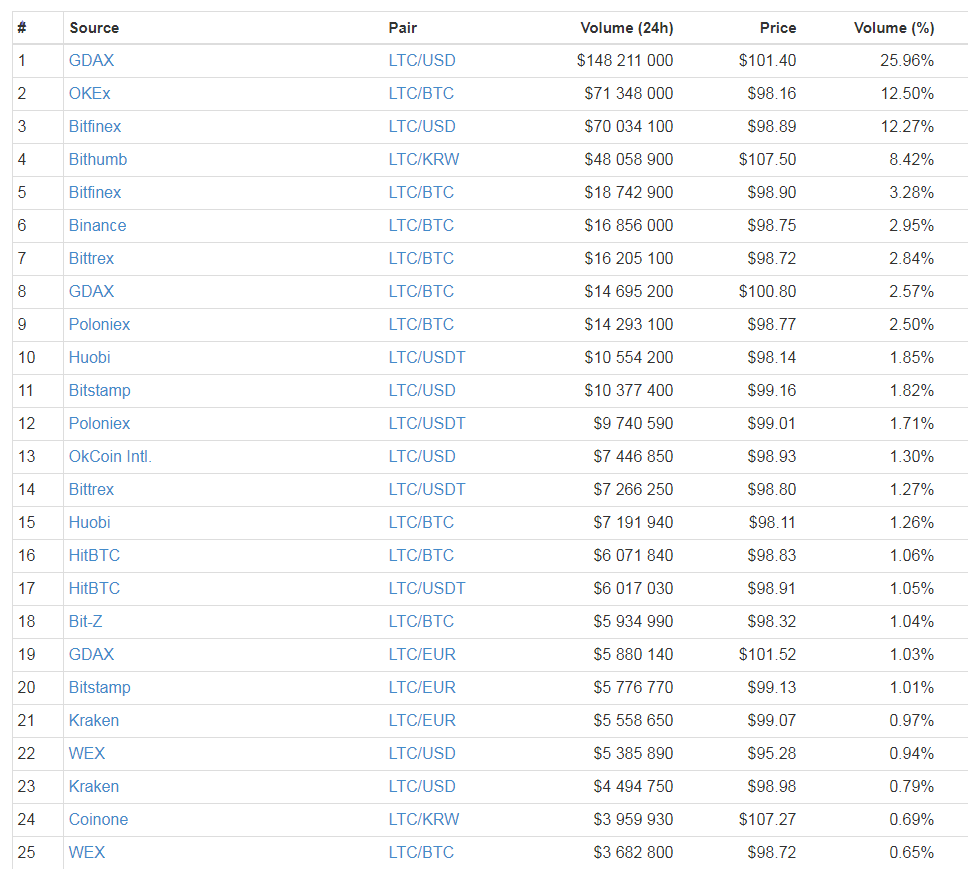Open the Binance source link

pos(98,225)
